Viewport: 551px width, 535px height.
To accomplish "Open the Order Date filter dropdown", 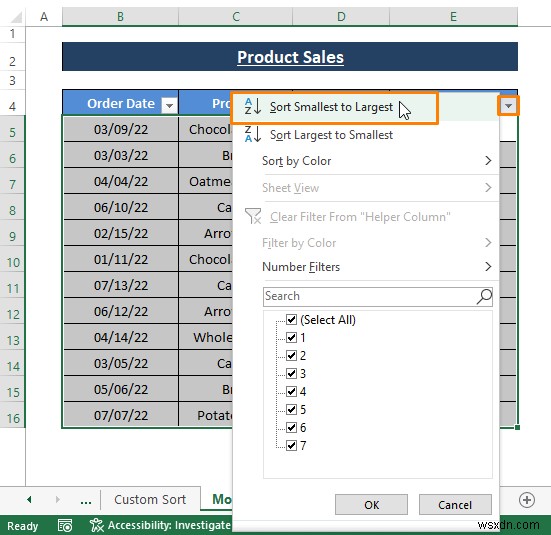I will (x=169, y=105).
